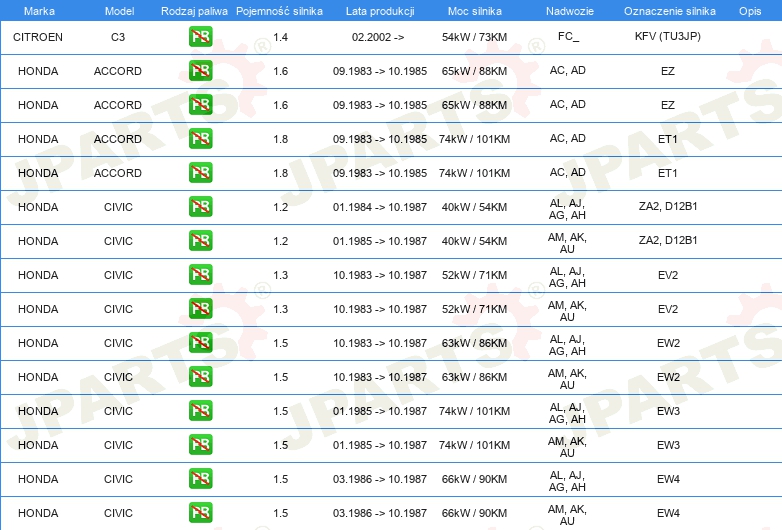Select the CITROEN brand cell
The image size is (782, 530).
[x=38, y=37]
